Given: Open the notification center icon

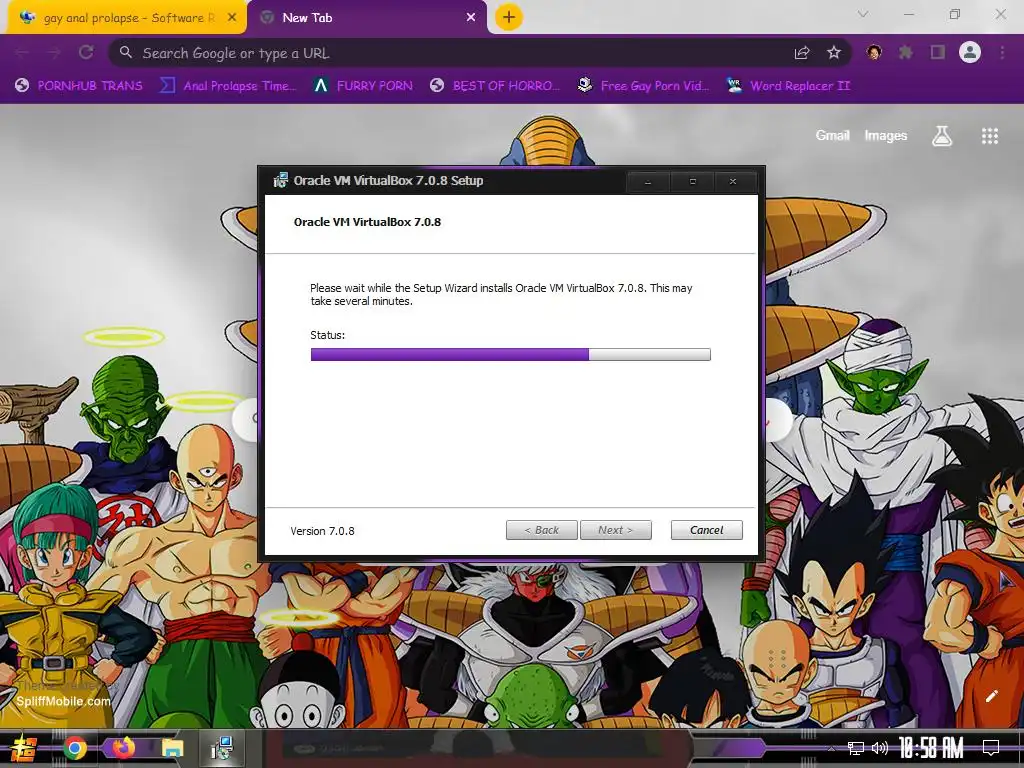Looking at the screenshot, I should point(991,748).
